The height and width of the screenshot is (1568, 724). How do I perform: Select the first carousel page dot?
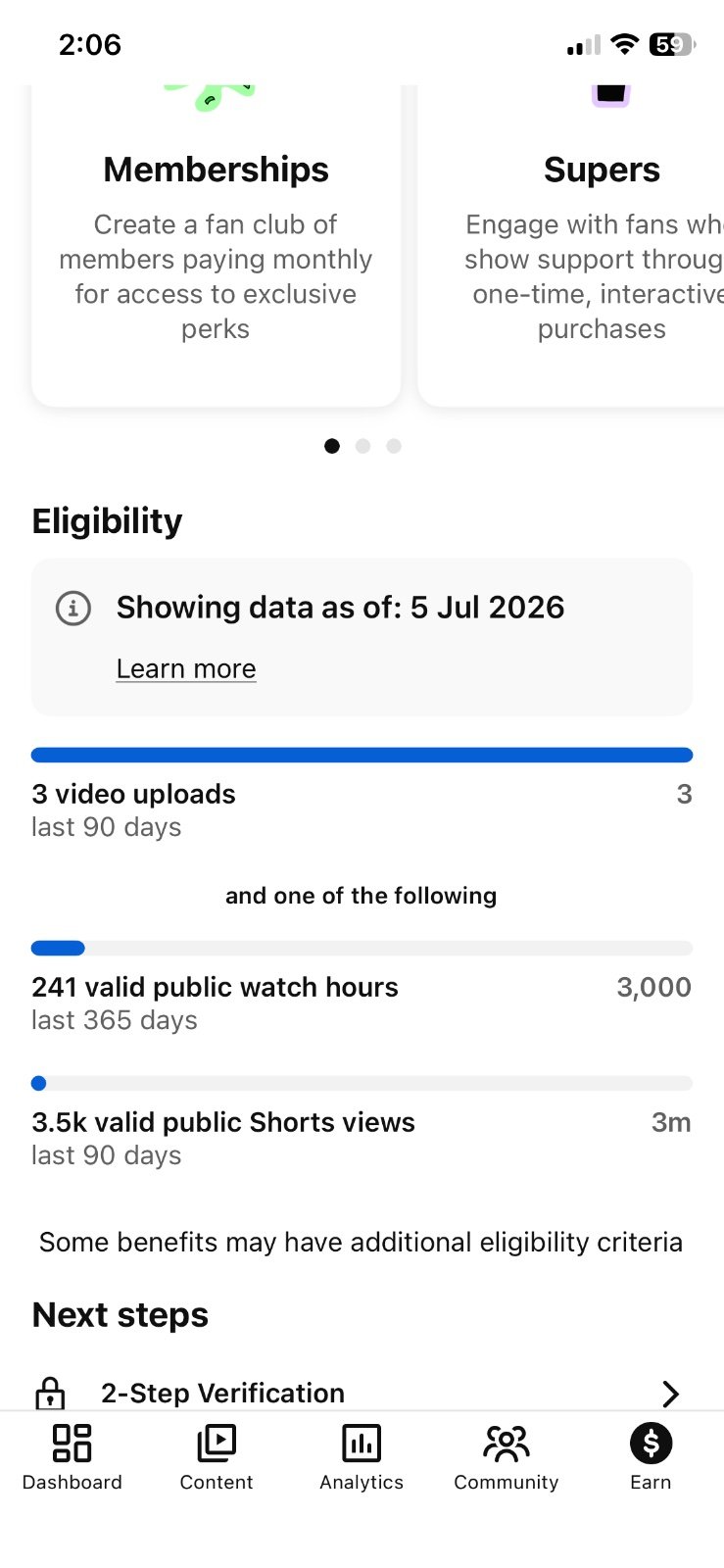click(x=332, y=446)
